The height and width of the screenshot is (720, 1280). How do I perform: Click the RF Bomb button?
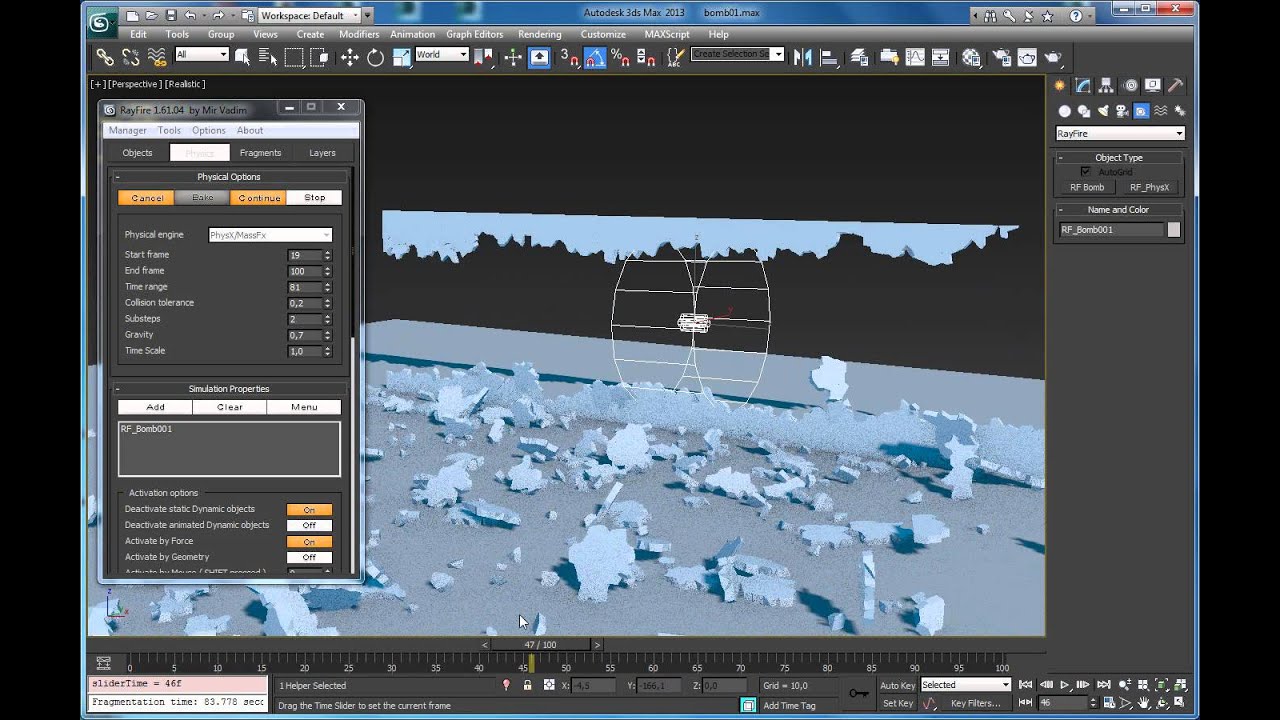tap(1087, 188)
